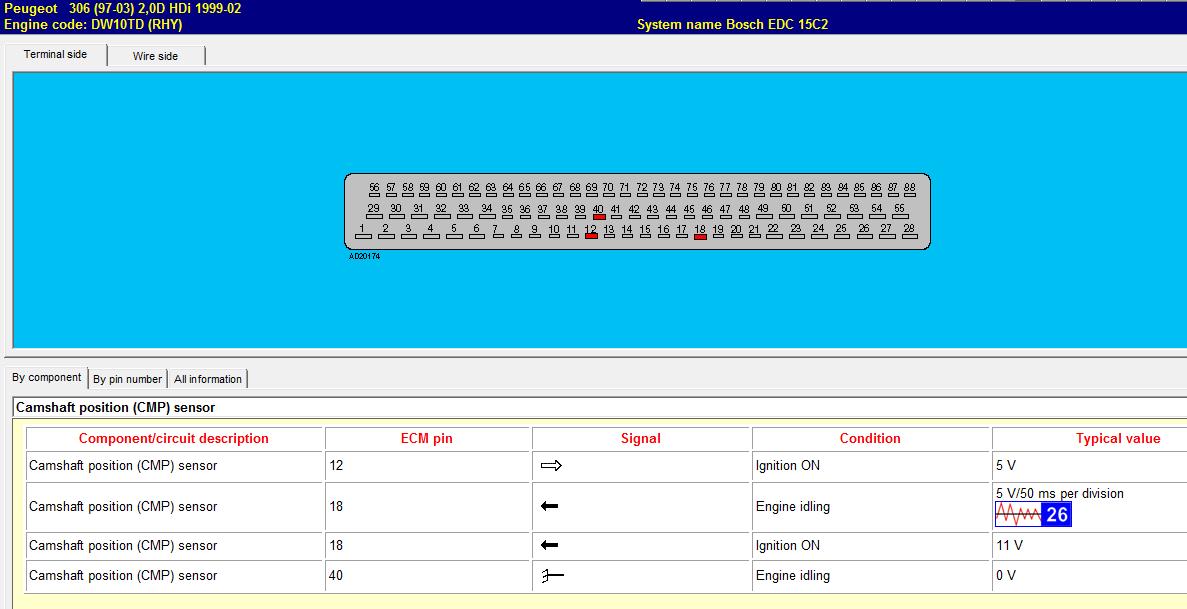Click the Ignition ON condition in 11 V row
The height and width of the screenshot is (609, 1187).
tap(787, 545)
